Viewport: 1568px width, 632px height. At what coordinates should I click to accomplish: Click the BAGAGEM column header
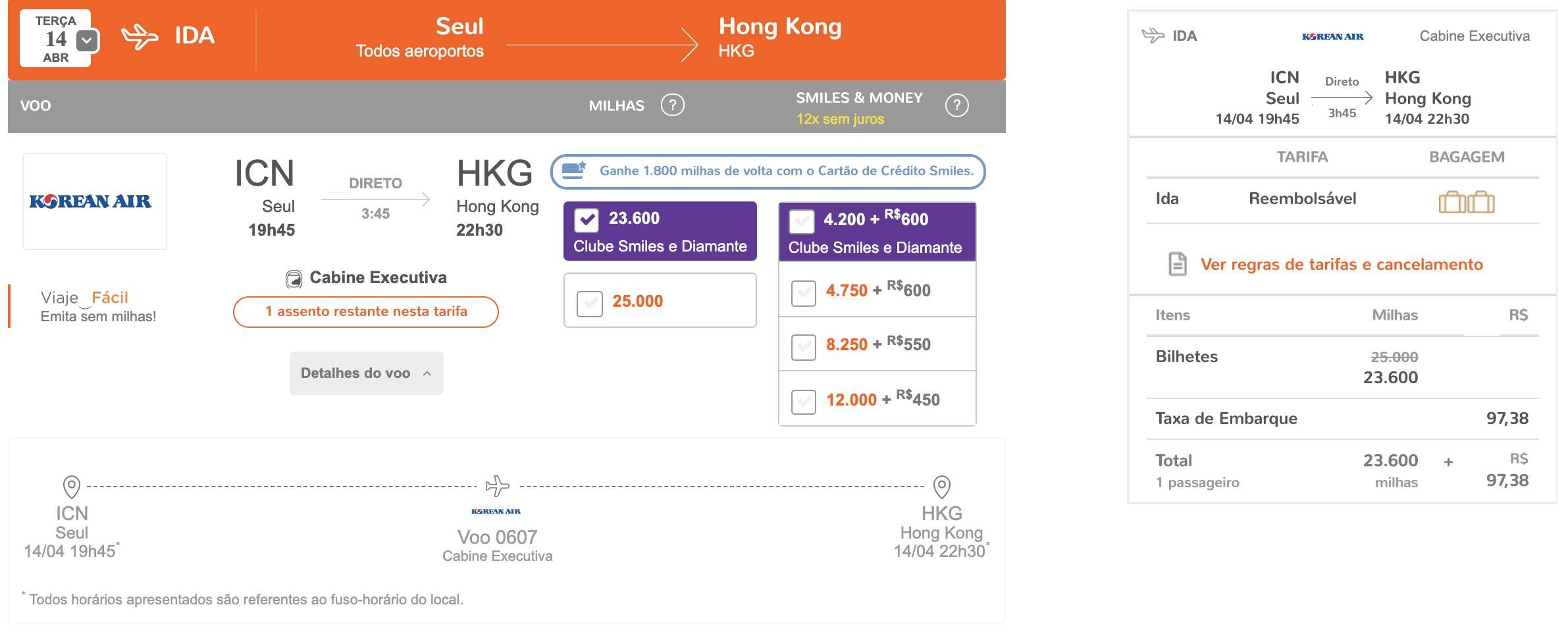(x=1467, y=157)
